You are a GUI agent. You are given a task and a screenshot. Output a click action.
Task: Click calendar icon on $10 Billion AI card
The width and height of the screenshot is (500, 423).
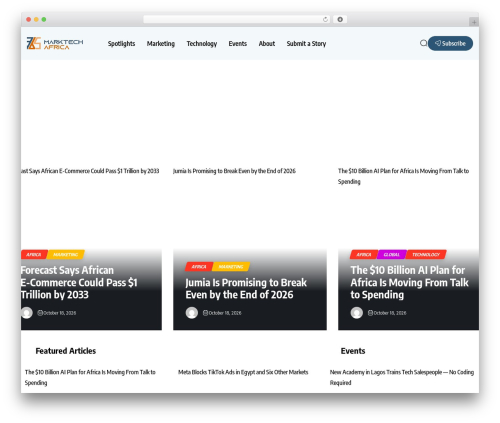click(370, 313)
